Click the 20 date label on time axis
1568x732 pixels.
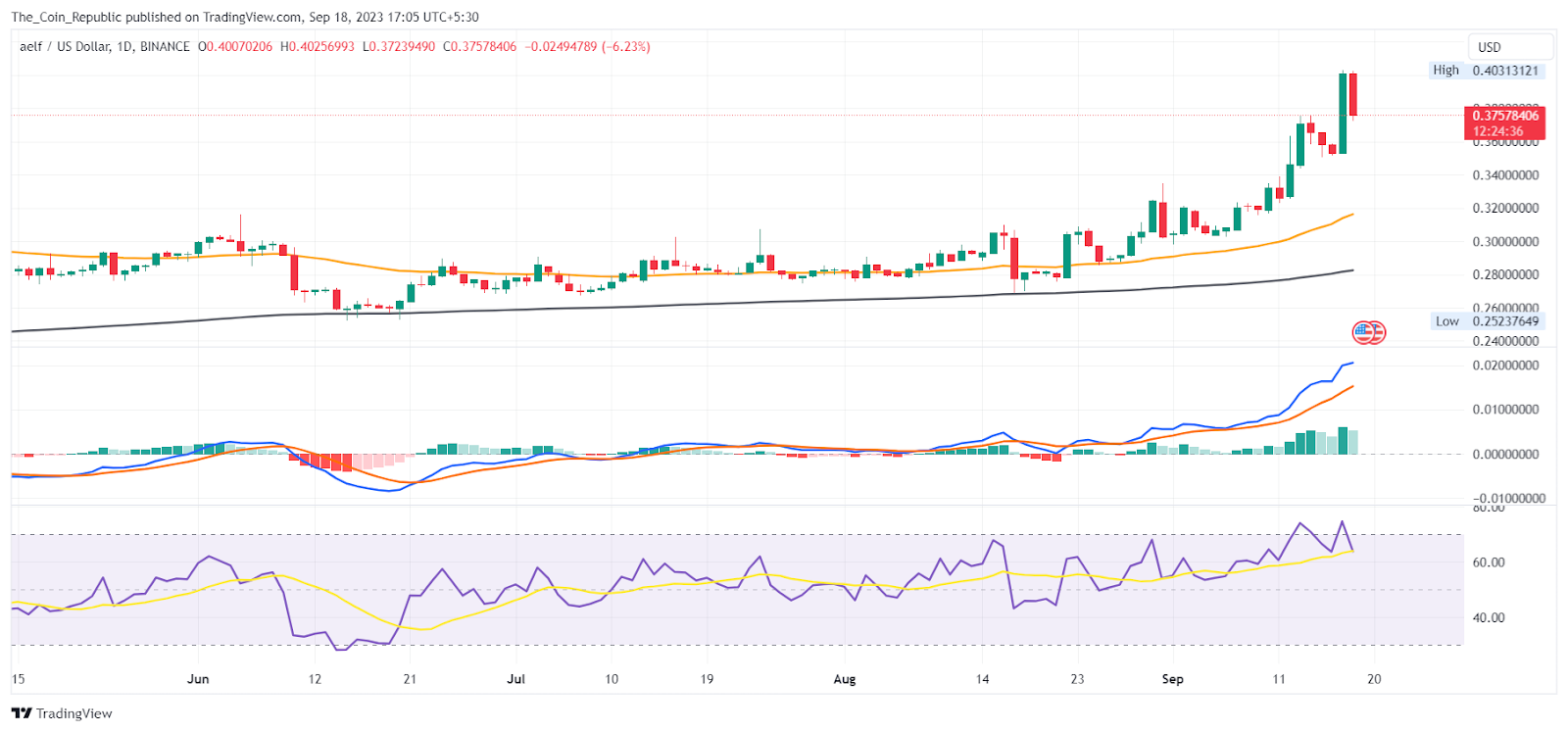(x=1374, y=679)
